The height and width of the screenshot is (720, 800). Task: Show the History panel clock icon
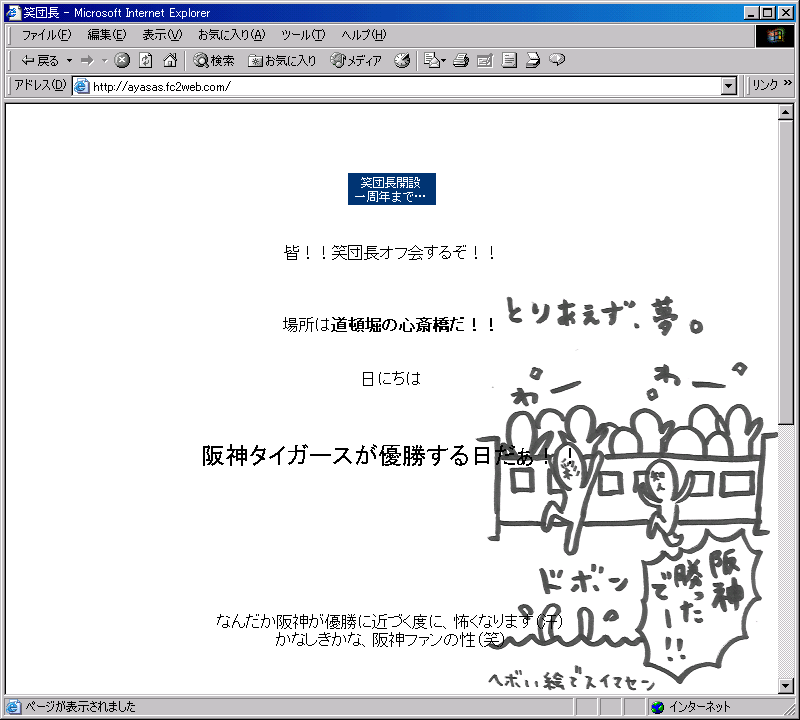(x=402, y=61)
